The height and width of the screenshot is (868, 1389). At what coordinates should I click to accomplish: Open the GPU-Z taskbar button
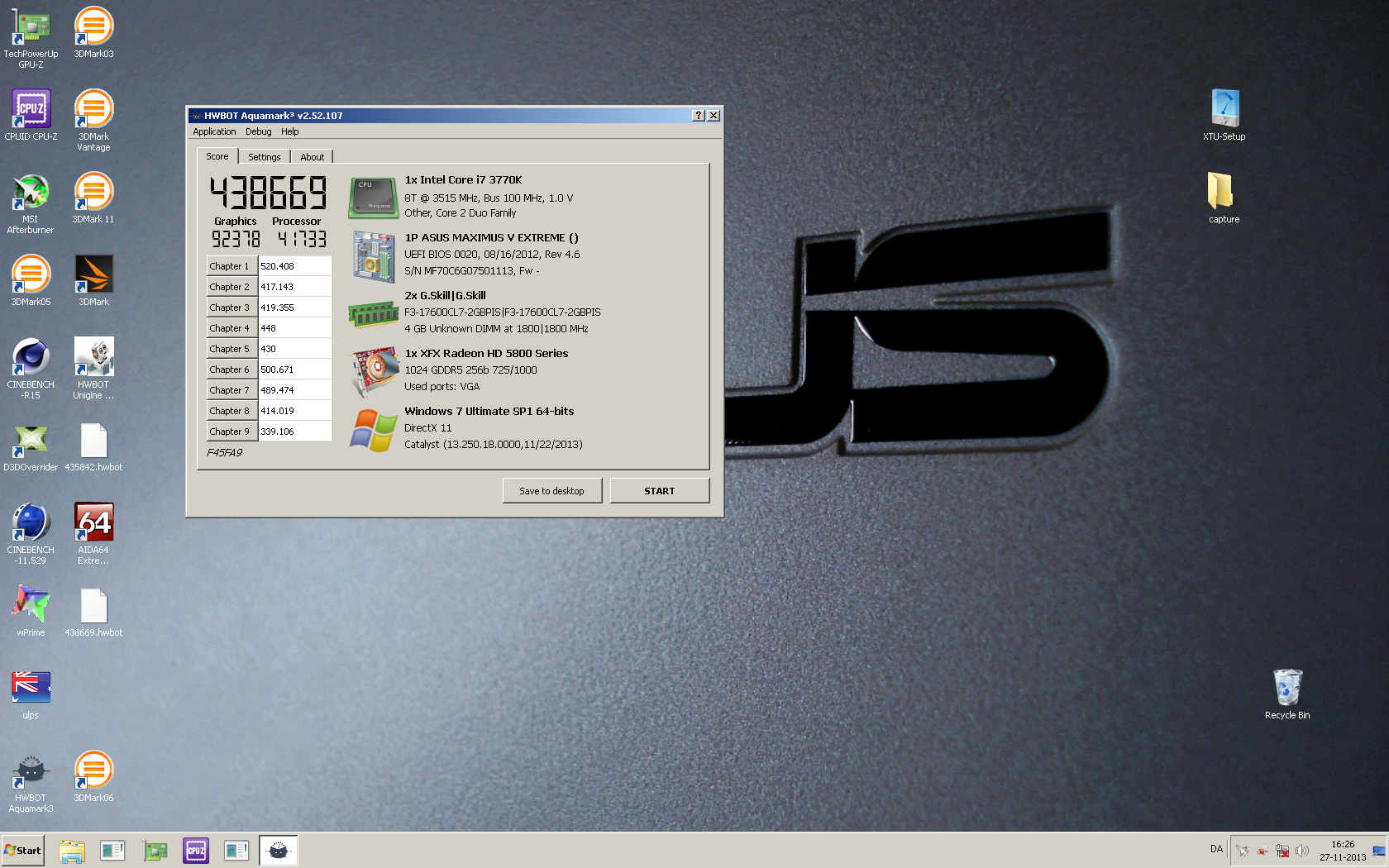(155, 850)
